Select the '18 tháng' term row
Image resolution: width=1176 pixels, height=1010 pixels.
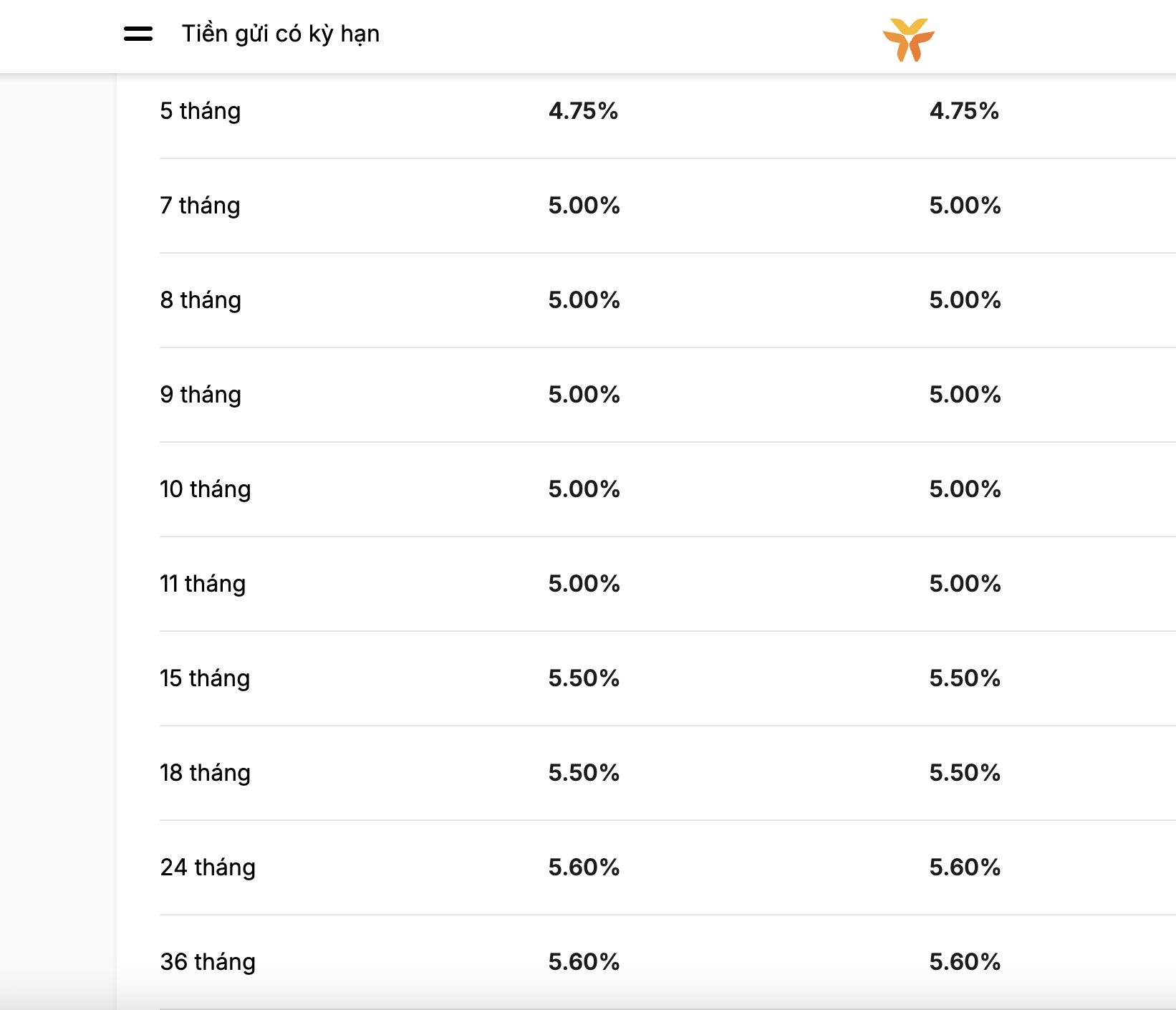206,772
